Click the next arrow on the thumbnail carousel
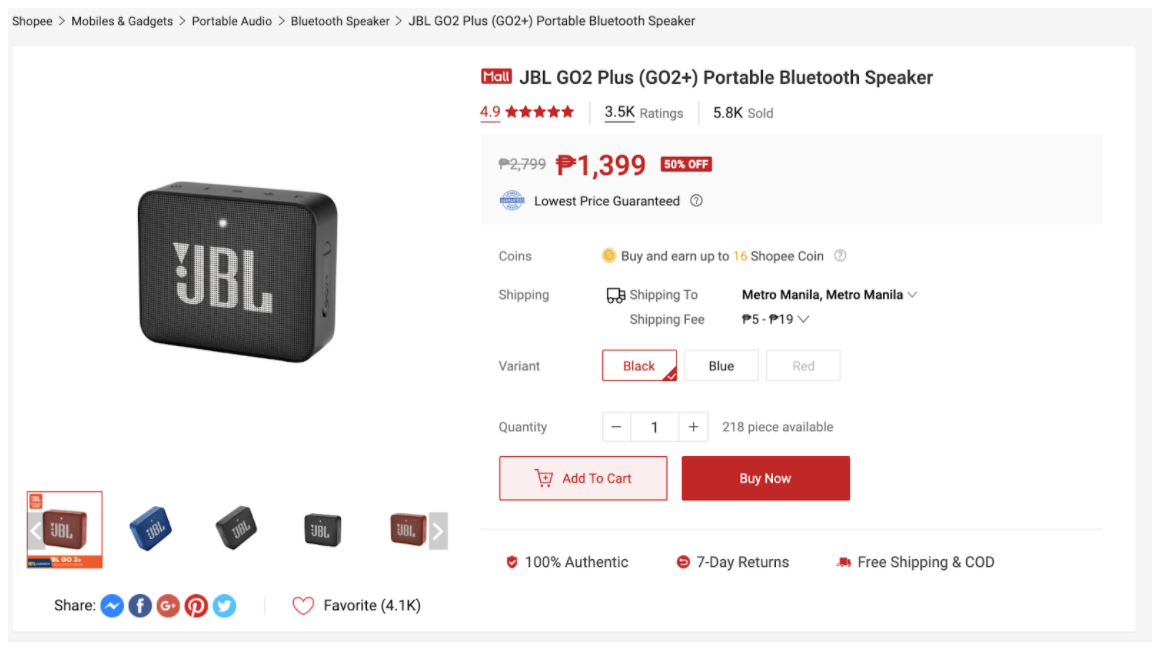 pos(437,533)
